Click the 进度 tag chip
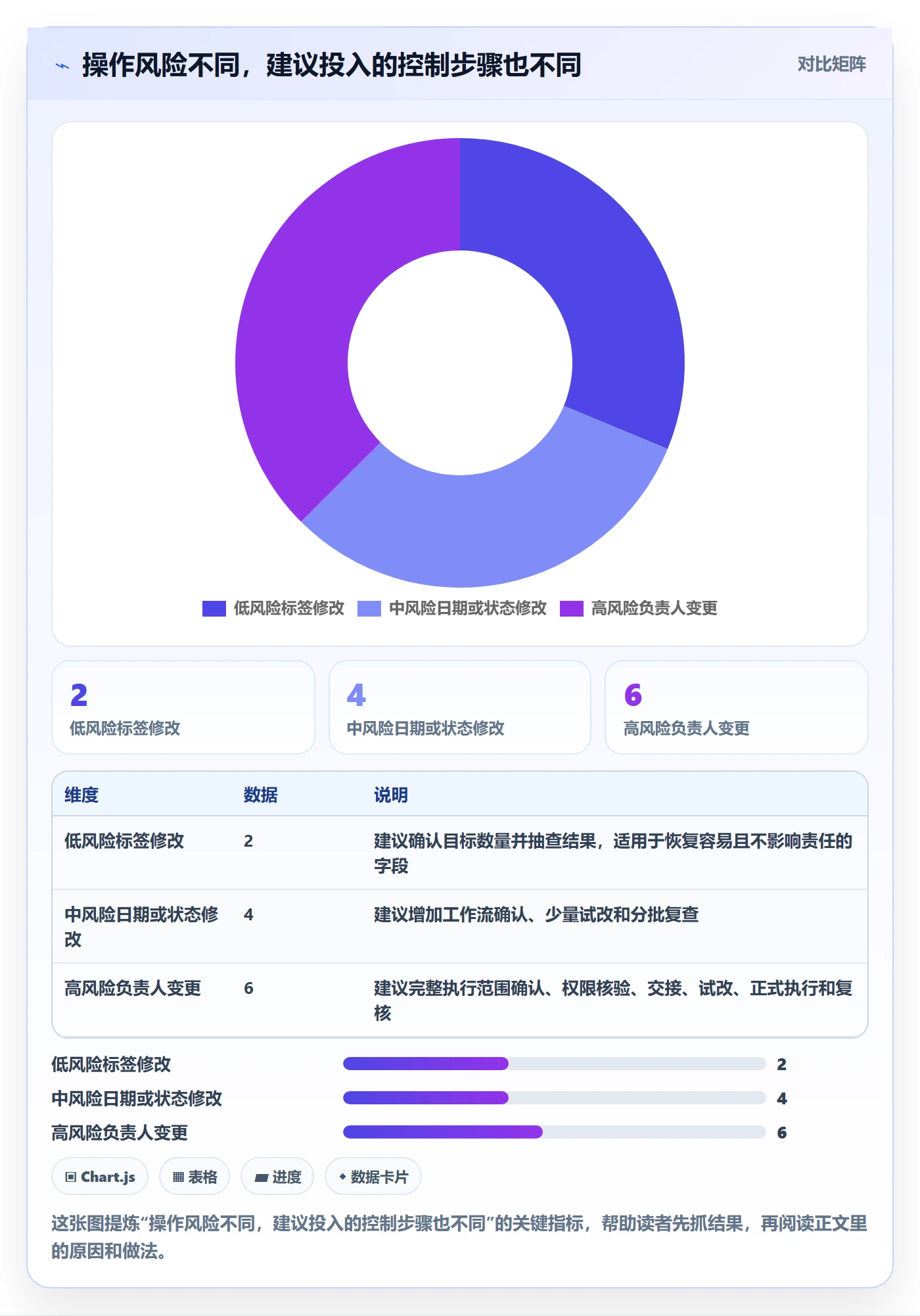 [x=277, y=1177]
